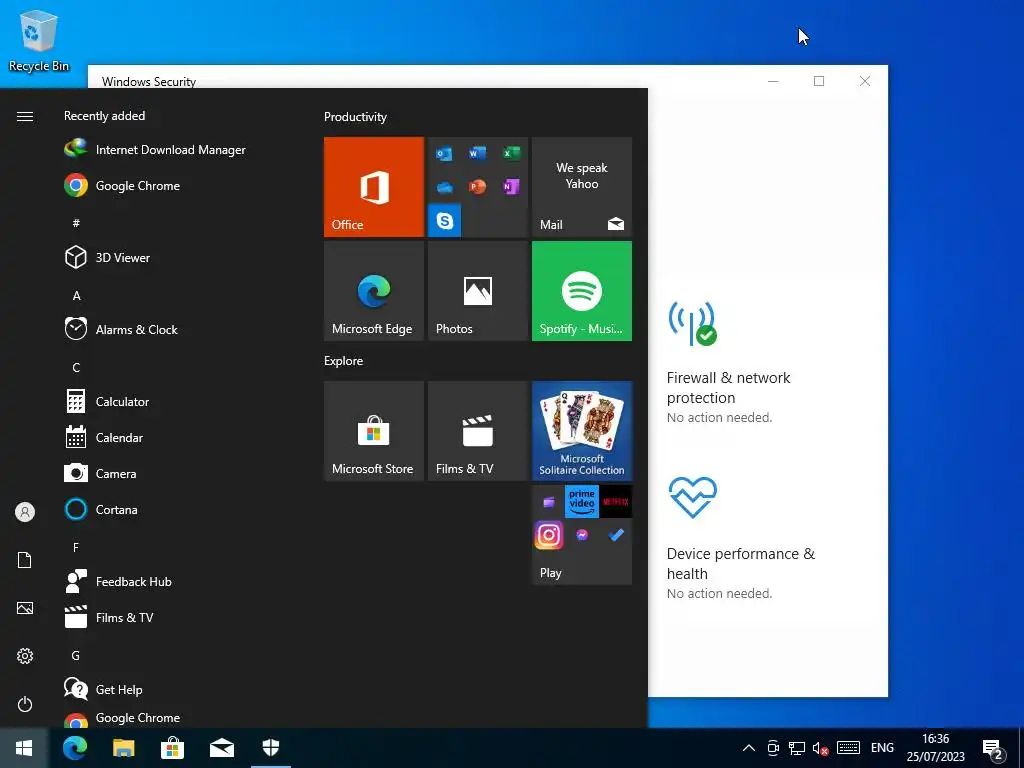This screenshot has height=768, width=1024.
Task: Launch the Microsoft Edge tile
Action: (x=374, y=291)
